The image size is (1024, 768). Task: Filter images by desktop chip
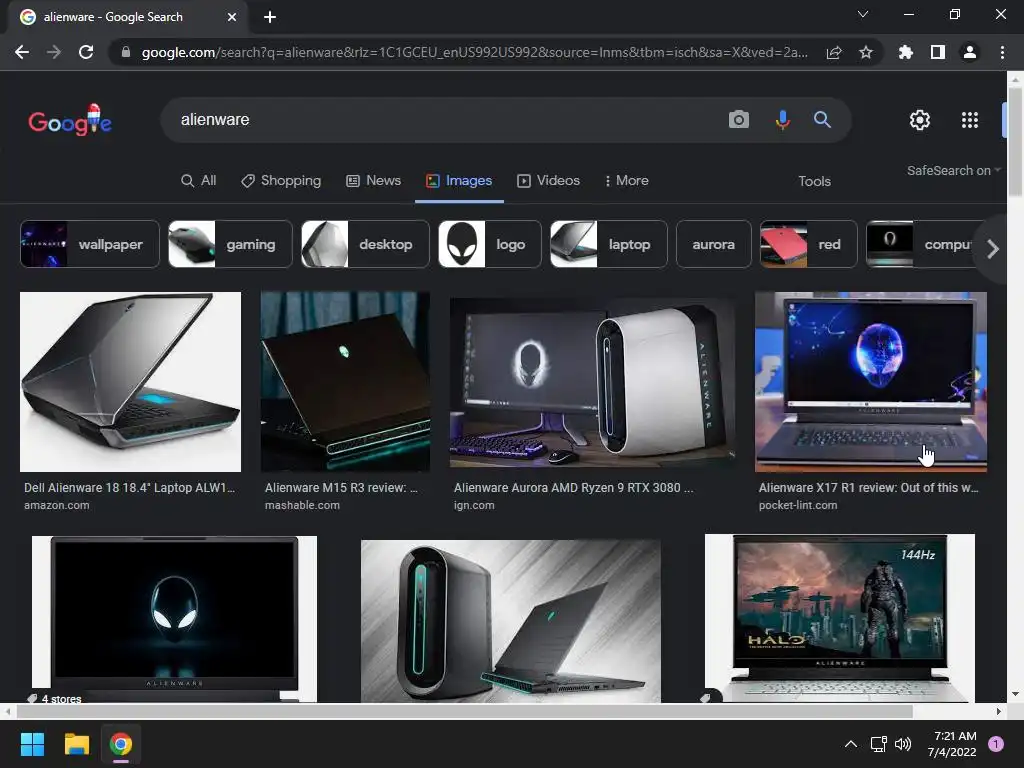365,244
